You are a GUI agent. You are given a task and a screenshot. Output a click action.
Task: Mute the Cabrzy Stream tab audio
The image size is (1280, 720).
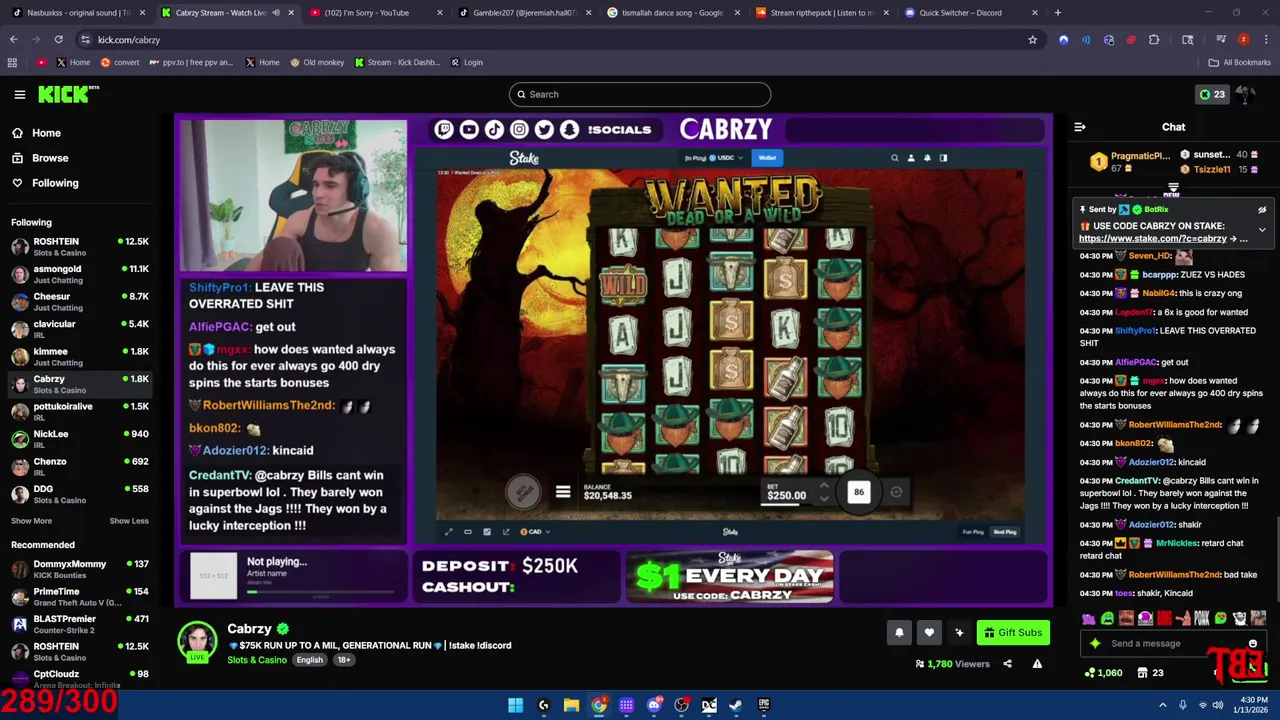[276, 13]
